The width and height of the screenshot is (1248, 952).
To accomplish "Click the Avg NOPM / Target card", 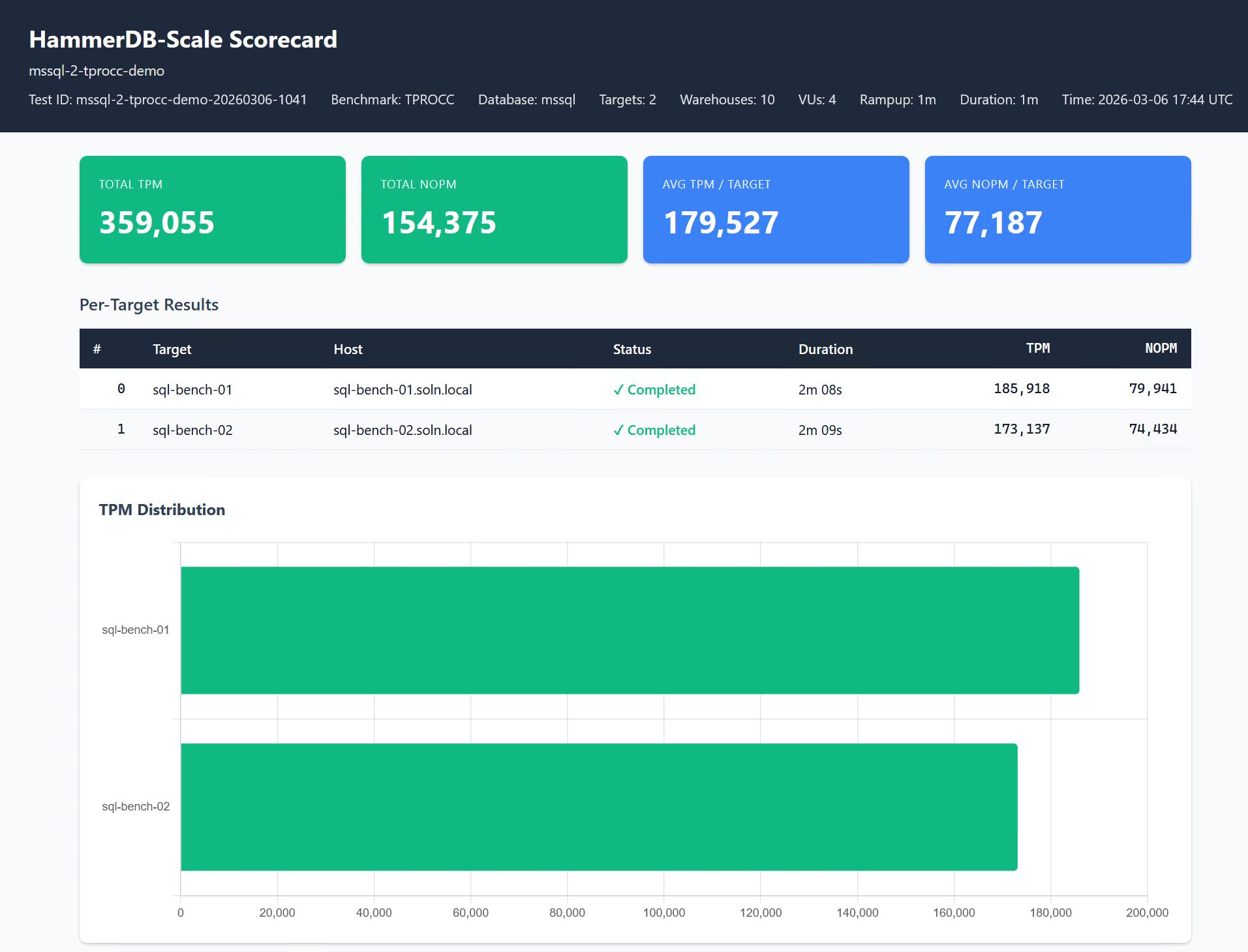I will (x=1058, y=209).
